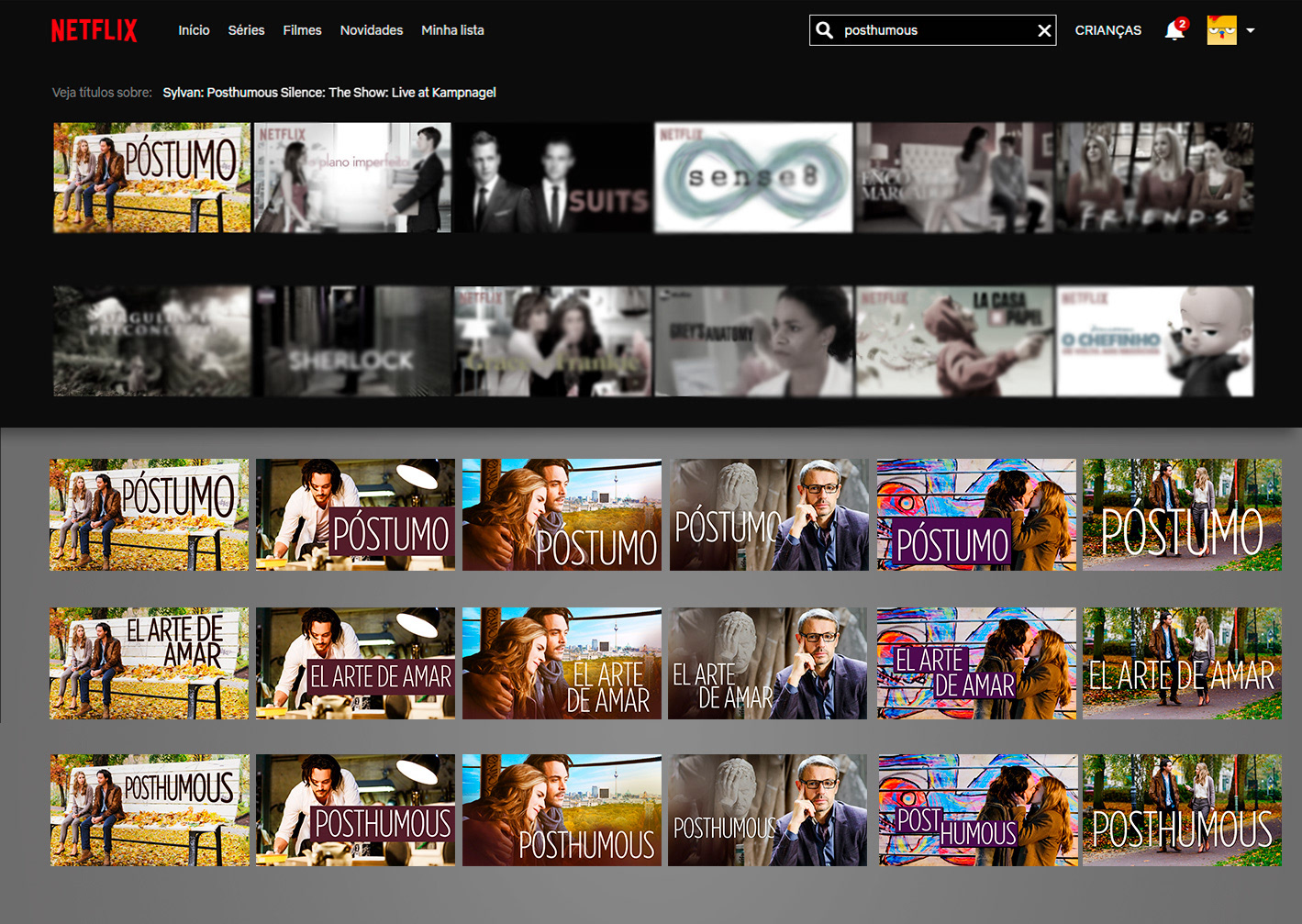Viewport: 1302px width, 924px height.
Task: Click the search field containing posthumous
Action: [932, 30]
